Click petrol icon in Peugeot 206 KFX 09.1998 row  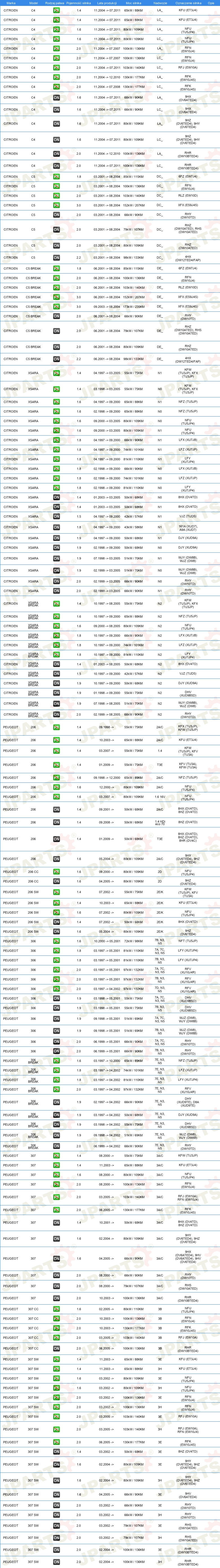point(56,727)
